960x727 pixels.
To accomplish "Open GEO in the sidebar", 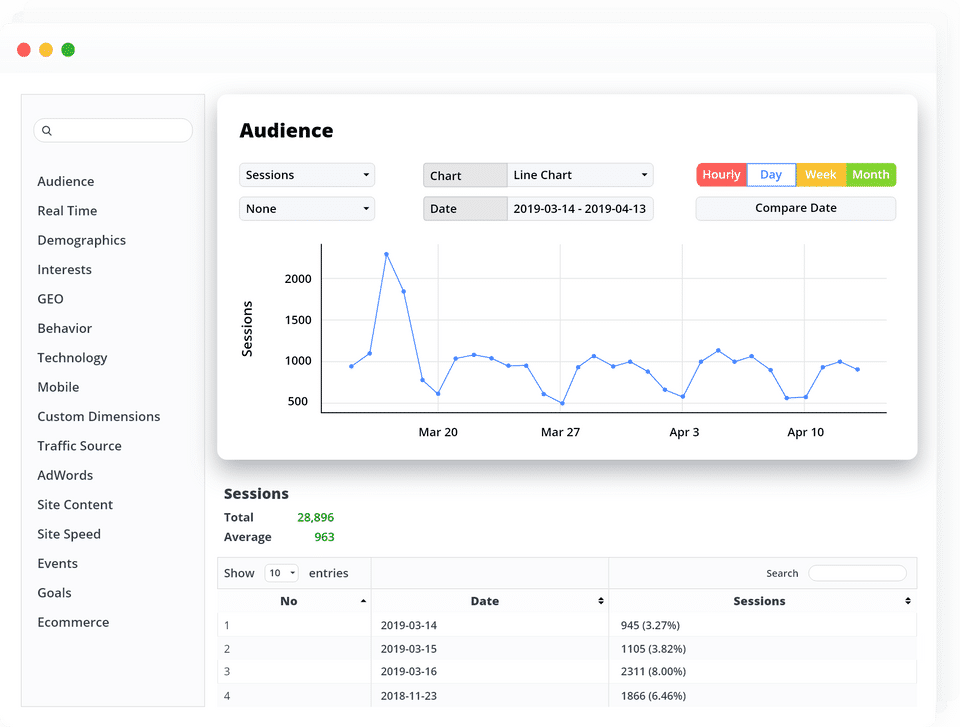I will pyautogui.click(x=50, y=299).
